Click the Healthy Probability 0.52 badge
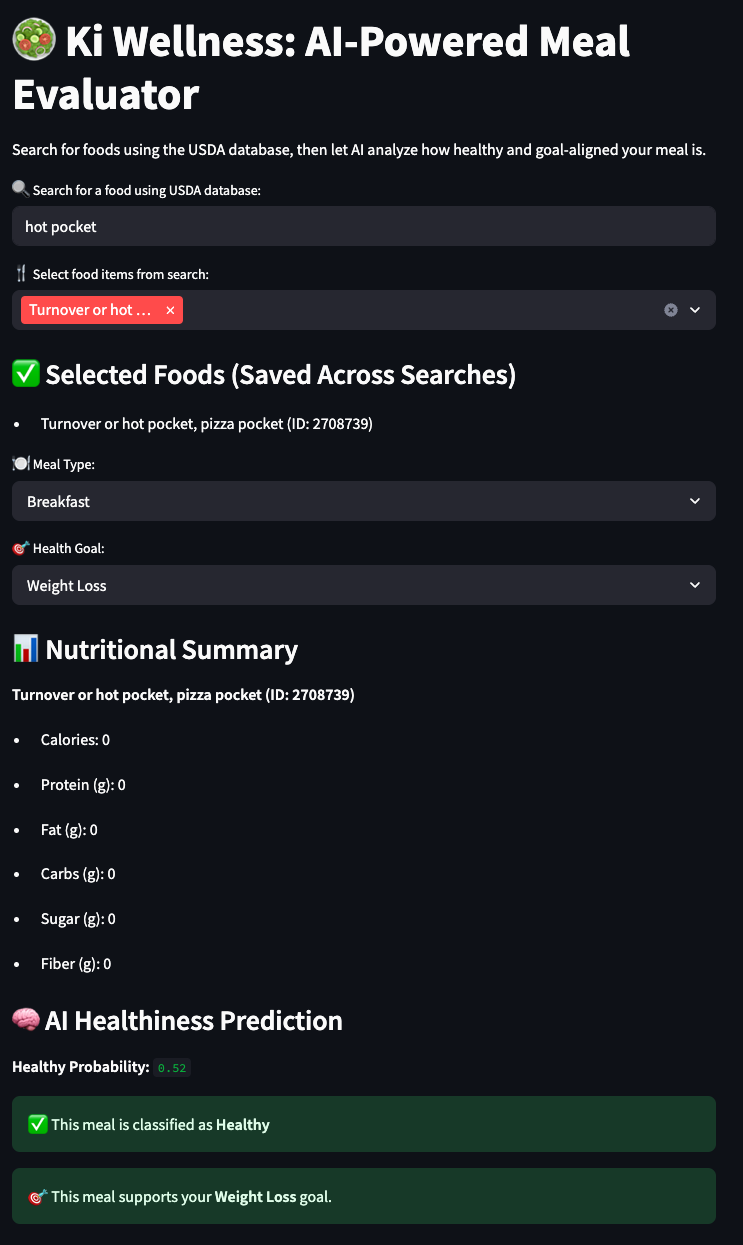The image size is (743, 1245). (x=171, y=1067)
